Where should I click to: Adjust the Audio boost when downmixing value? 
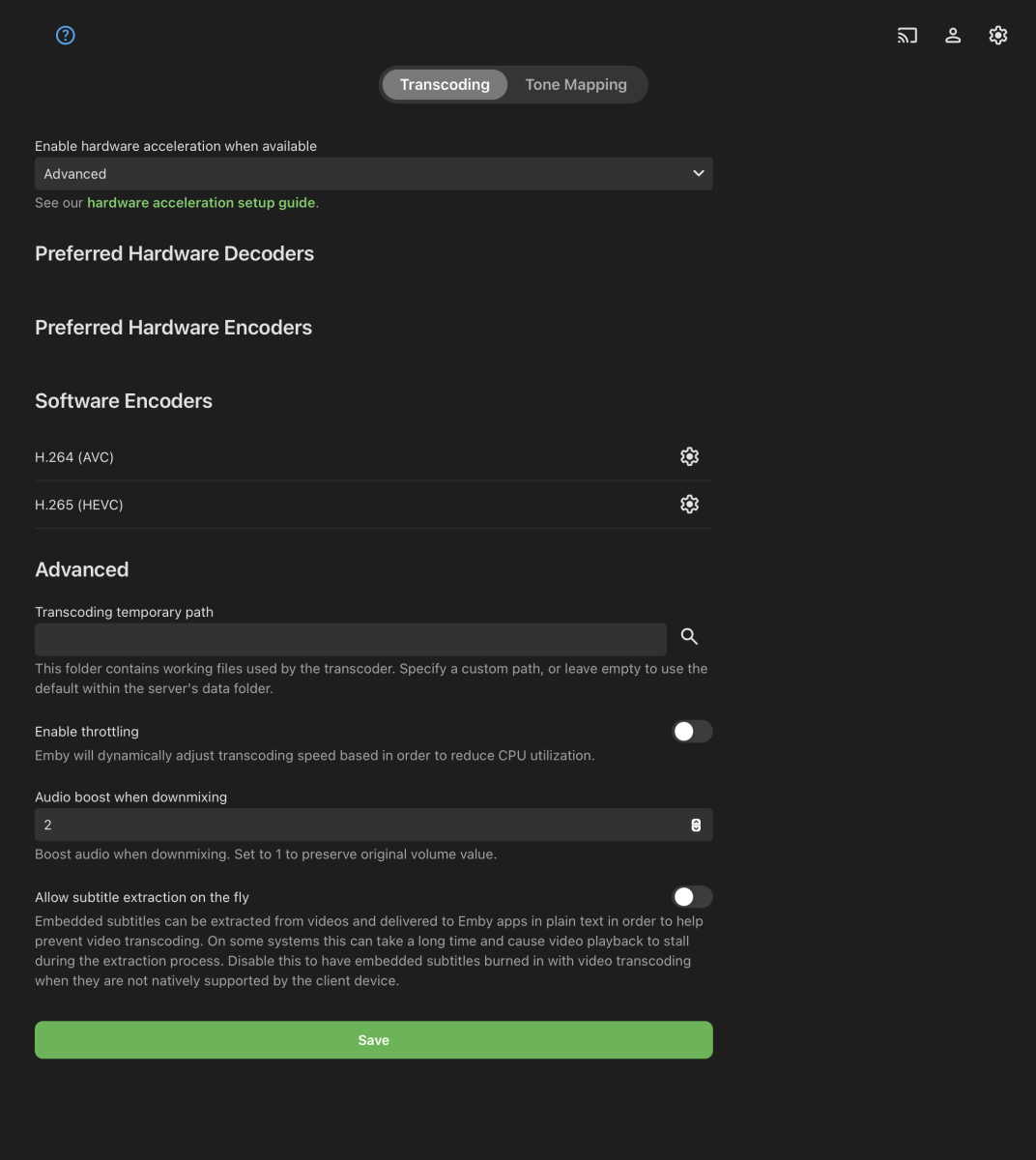click(x=373, y=825)
